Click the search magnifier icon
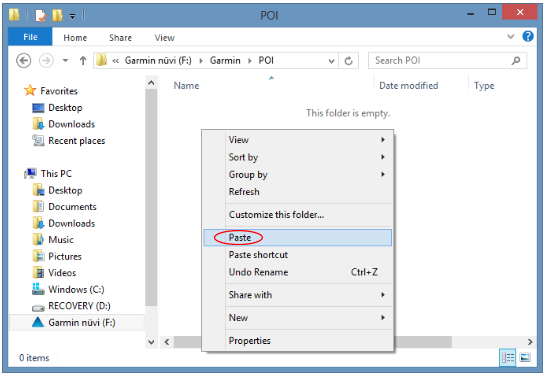Screen dimensions: 547x376 coord(516,61)
